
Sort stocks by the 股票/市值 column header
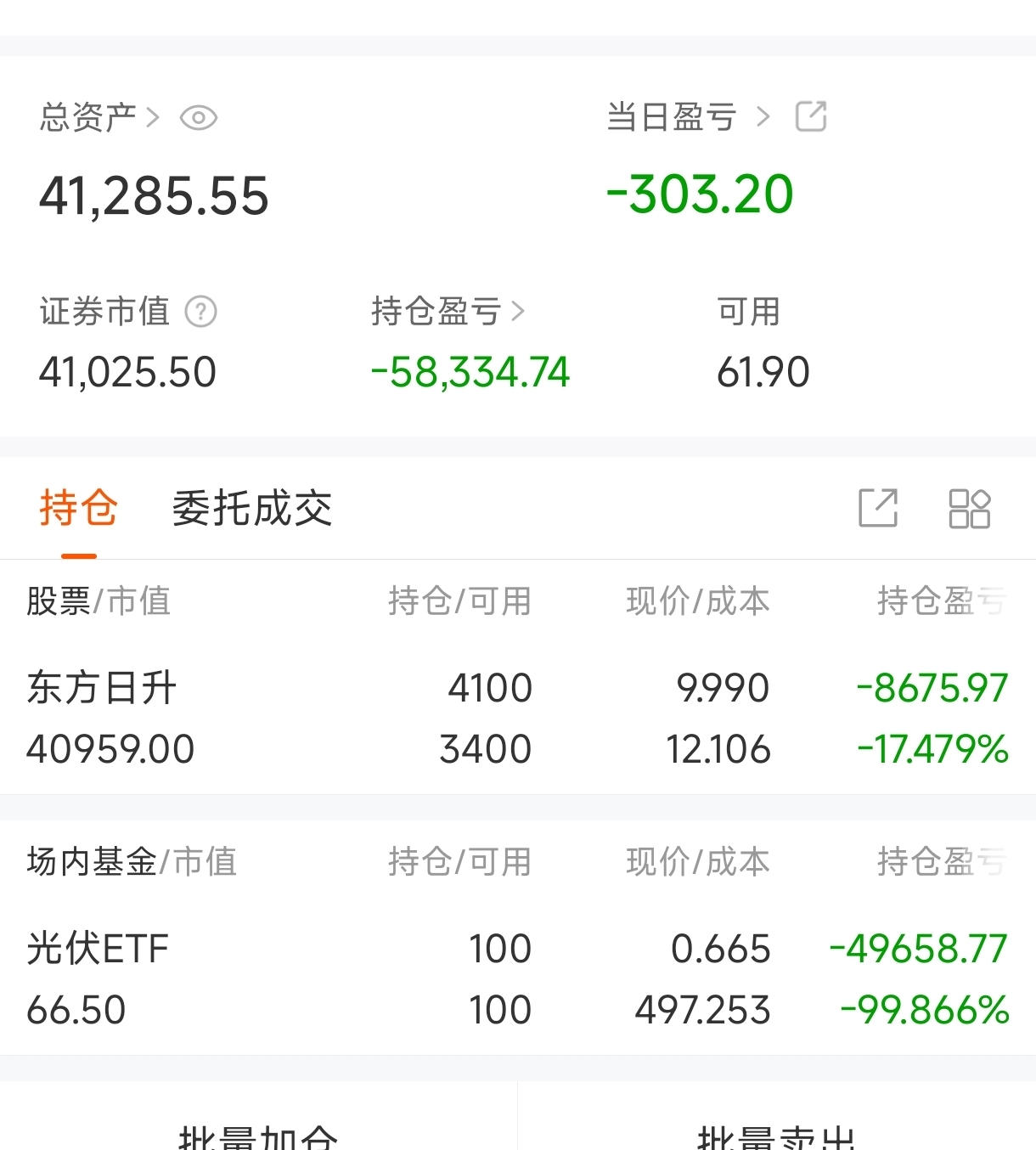(99, 601)
